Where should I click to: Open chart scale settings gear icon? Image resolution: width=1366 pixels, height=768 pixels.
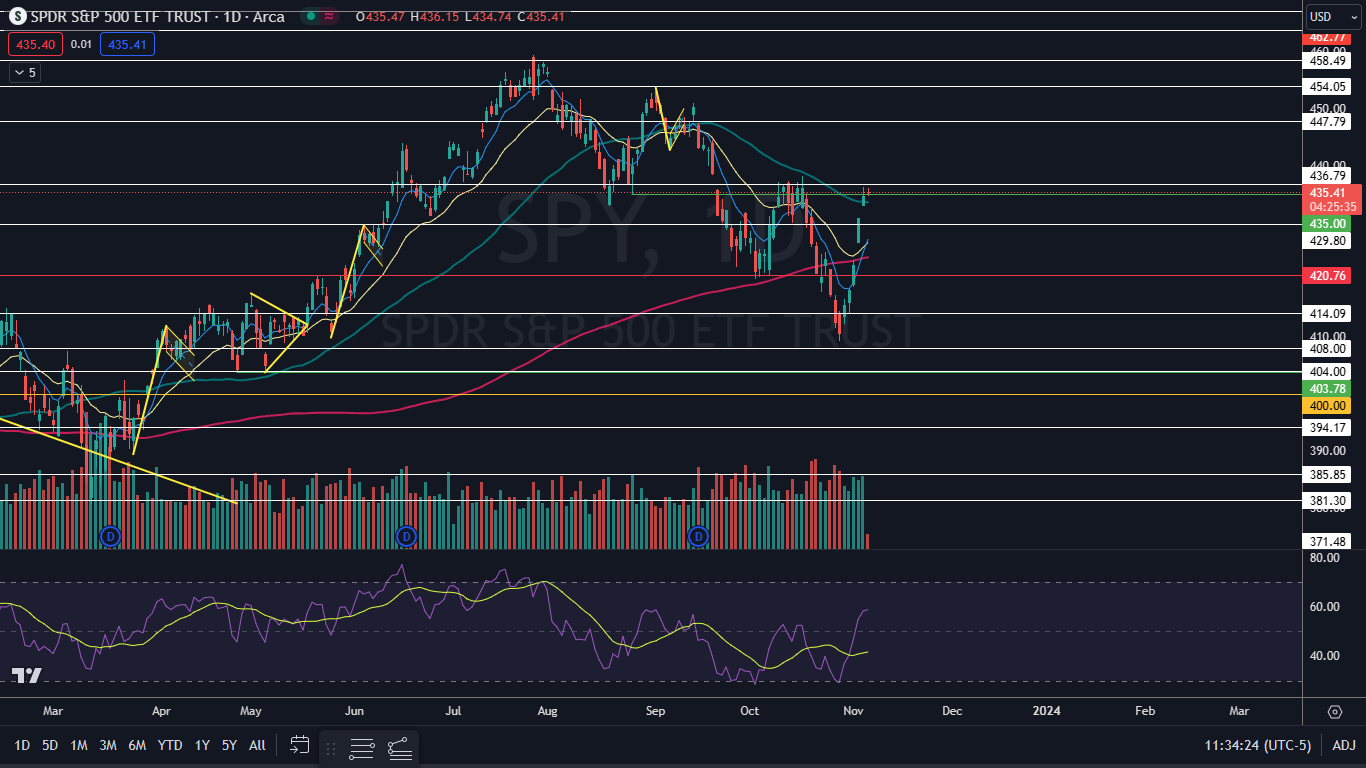pyautogui.click(x=1335, y=712)
